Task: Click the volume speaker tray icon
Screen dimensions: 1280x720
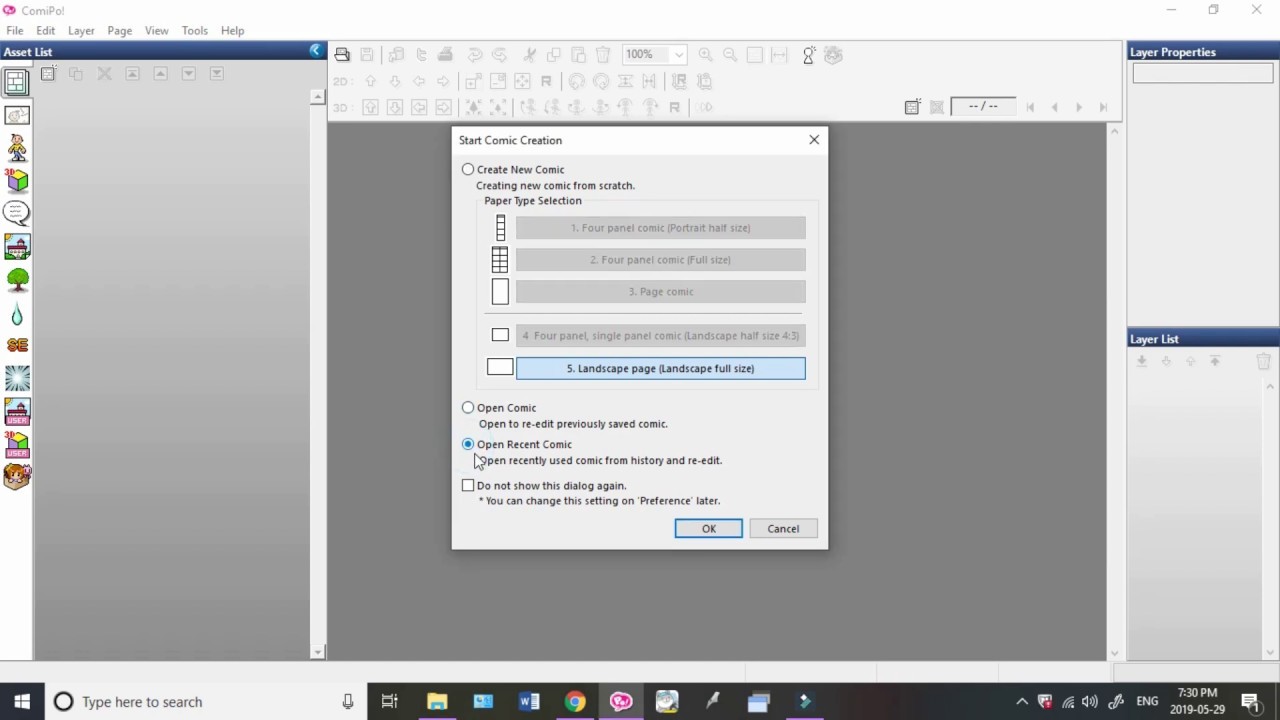Action: (1090, 702)
